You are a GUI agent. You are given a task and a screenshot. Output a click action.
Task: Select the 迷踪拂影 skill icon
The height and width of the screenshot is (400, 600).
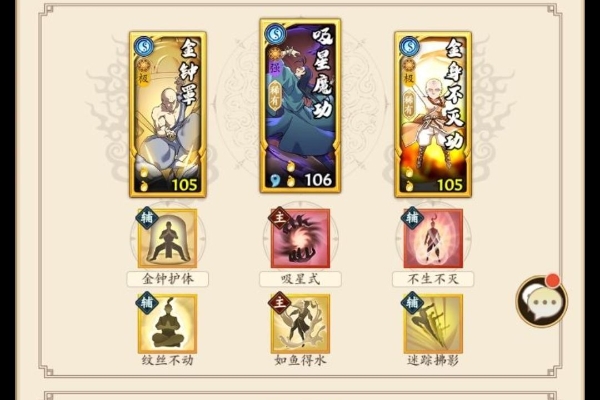click(x=433, y=324)
